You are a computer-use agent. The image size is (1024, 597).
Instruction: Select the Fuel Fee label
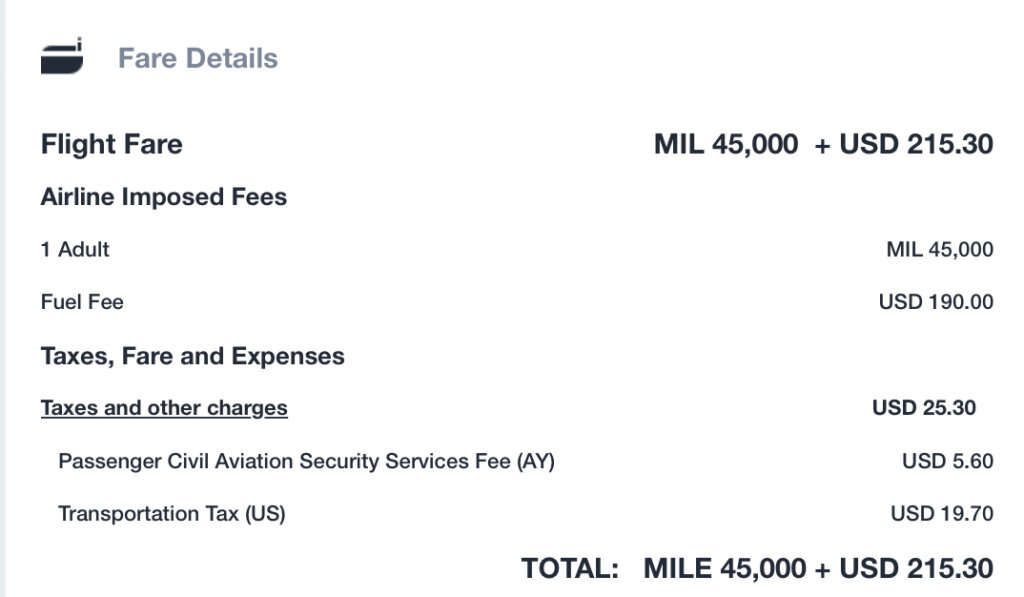82,301
